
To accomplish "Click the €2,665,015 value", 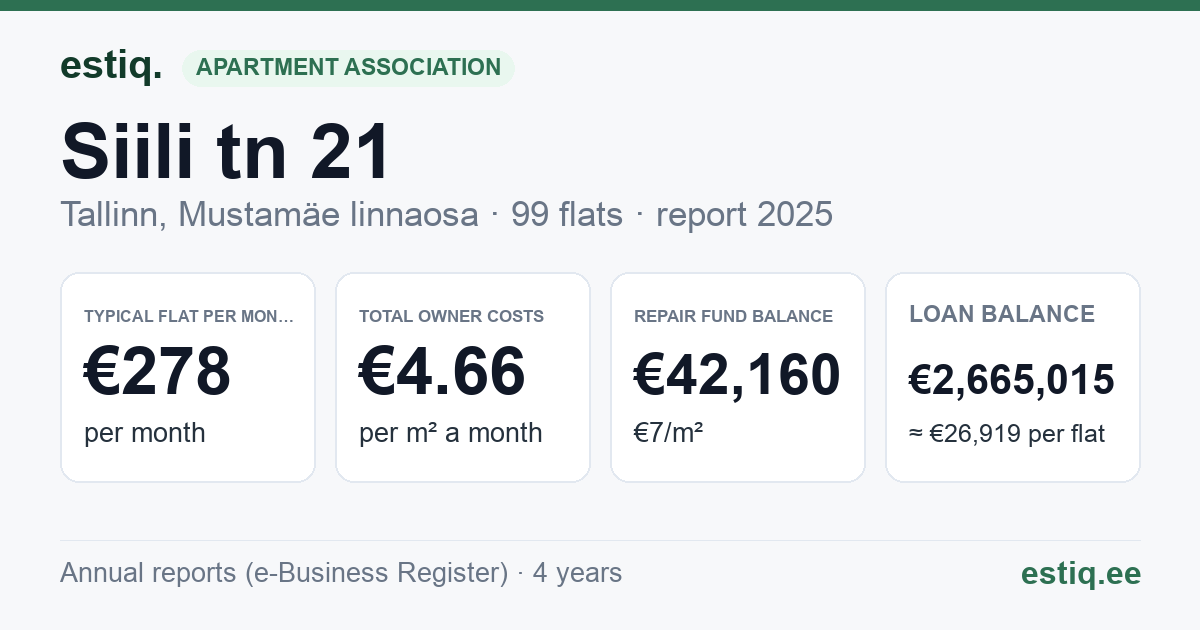I will [1011, 380].
